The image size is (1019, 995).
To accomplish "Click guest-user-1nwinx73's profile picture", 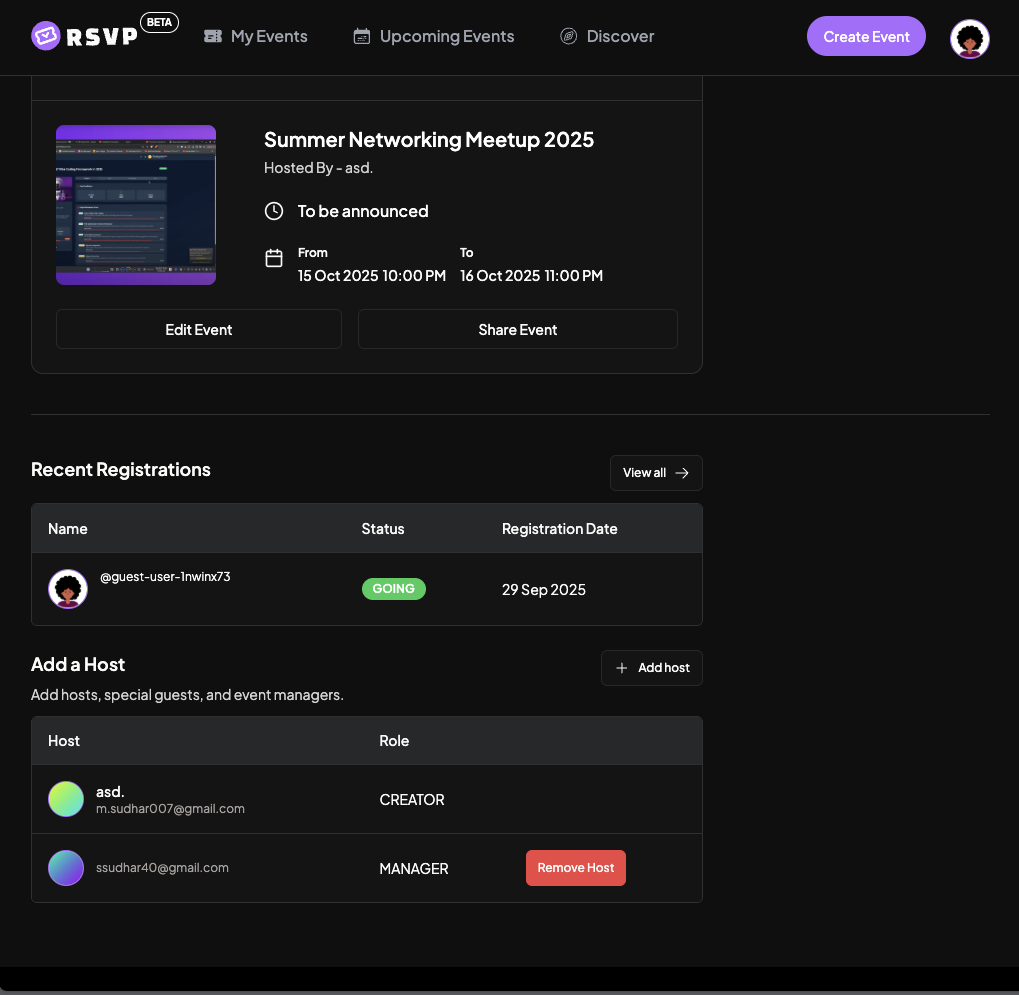I will tap(67, 589).
